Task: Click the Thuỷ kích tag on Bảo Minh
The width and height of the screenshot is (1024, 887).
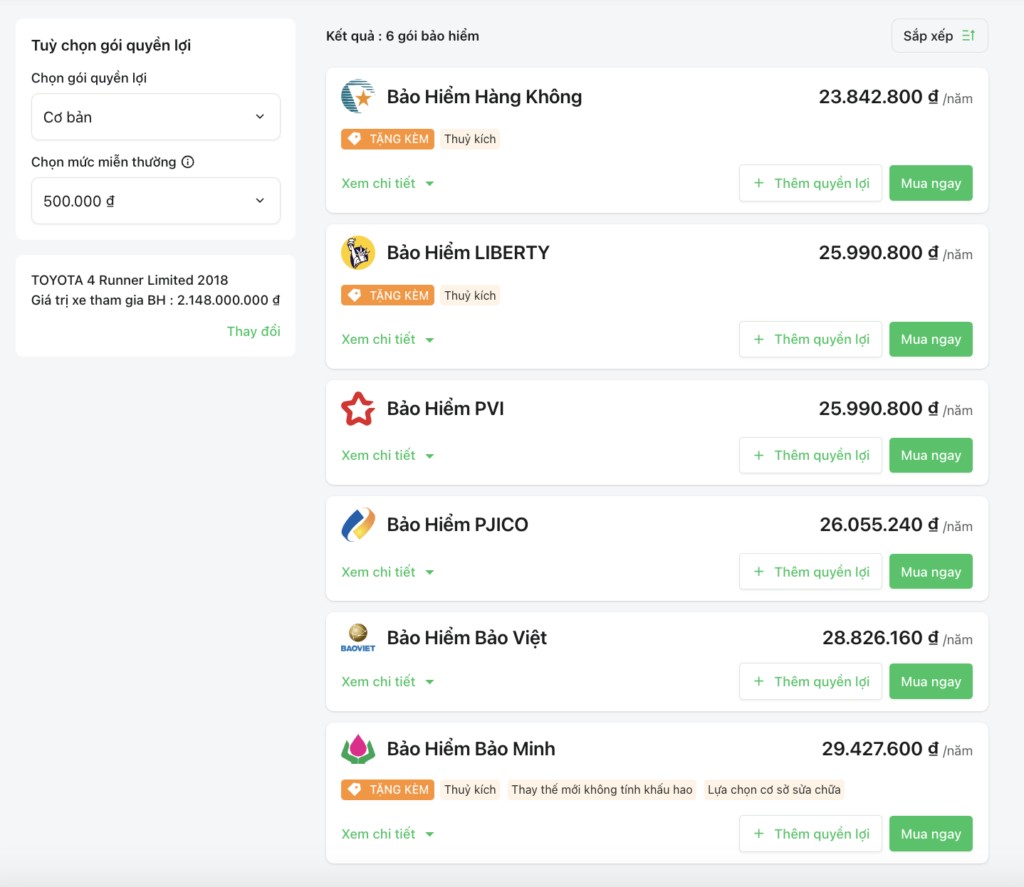Action: point(470,790)
